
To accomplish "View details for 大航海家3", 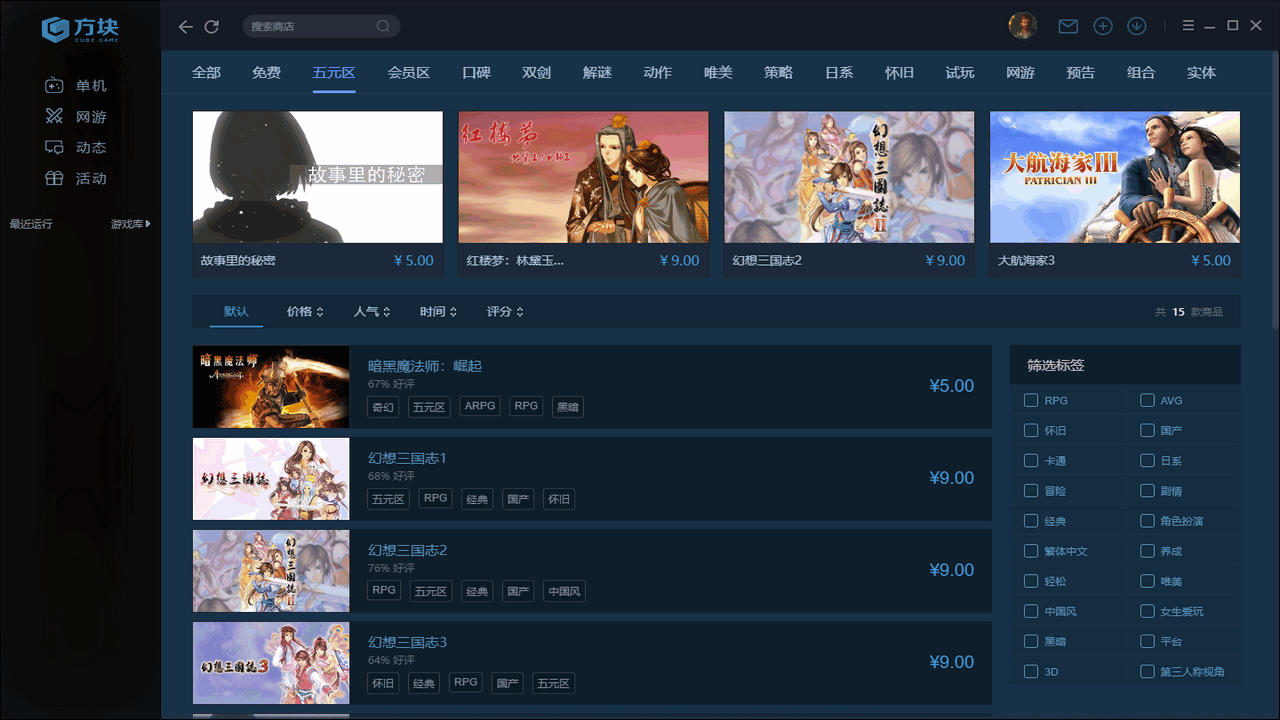I will coord(1114,177).
